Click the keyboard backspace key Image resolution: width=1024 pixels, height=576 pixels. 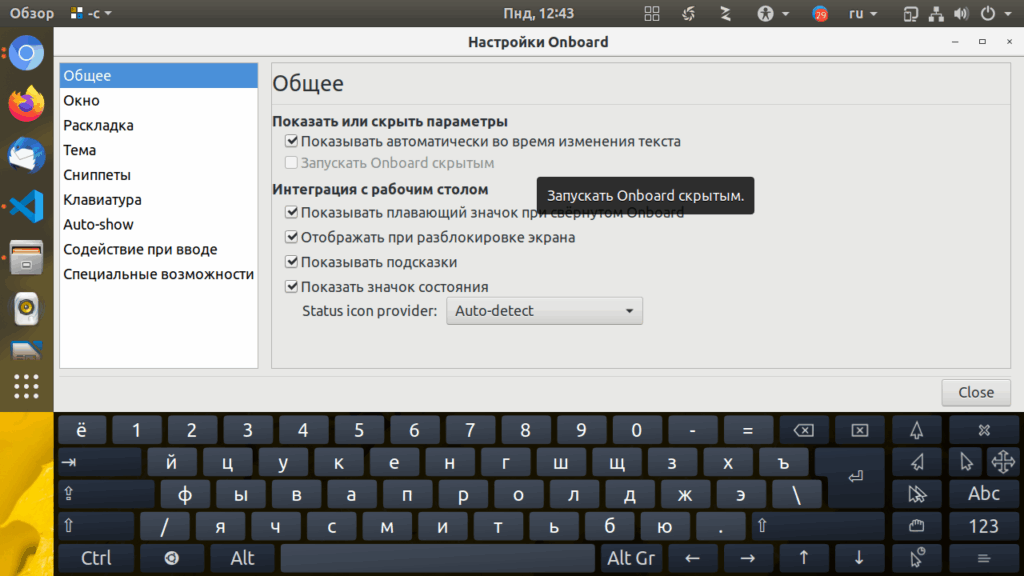803,430
